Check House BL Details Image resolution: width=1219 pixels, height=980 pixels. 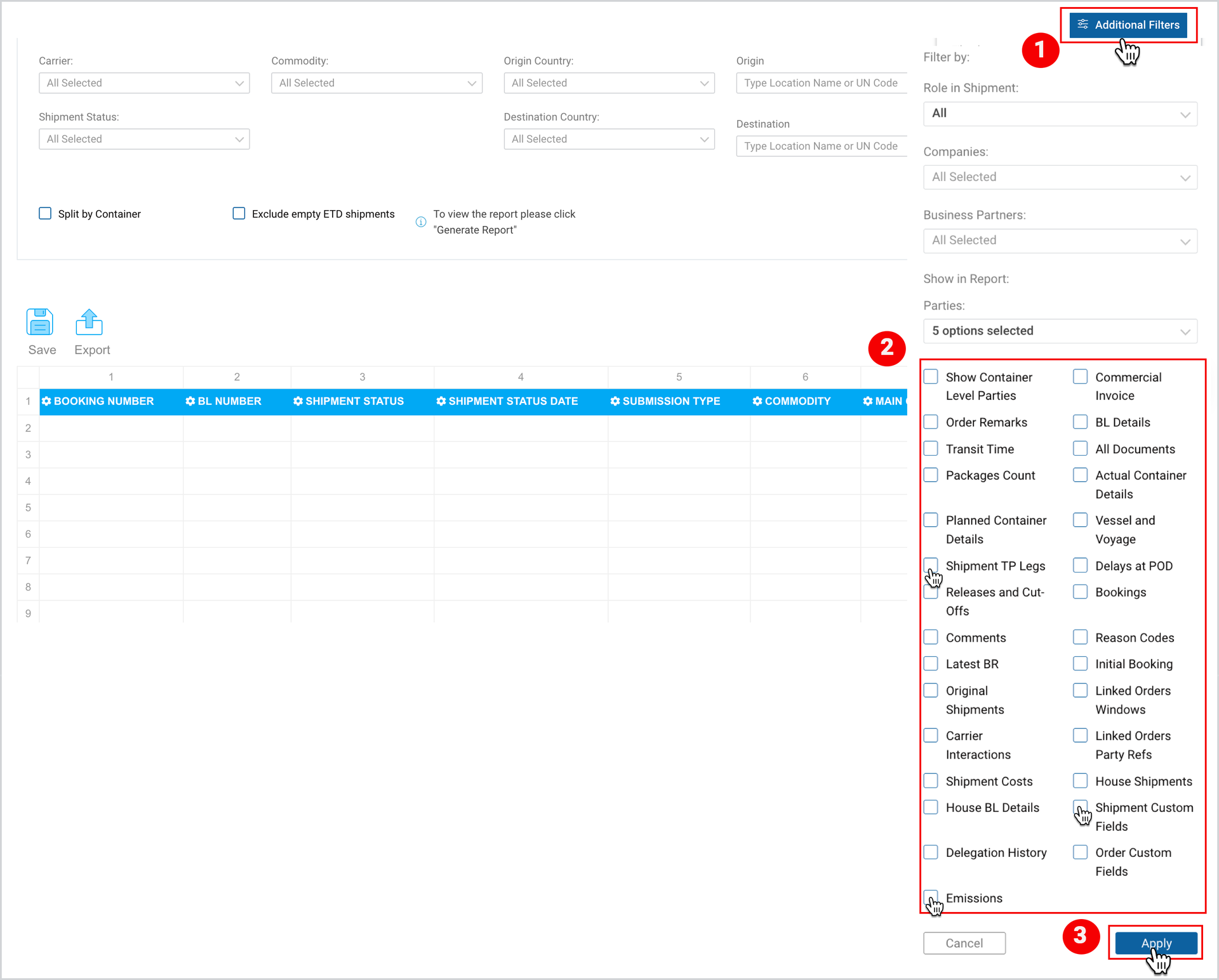(x=931, y=807)
